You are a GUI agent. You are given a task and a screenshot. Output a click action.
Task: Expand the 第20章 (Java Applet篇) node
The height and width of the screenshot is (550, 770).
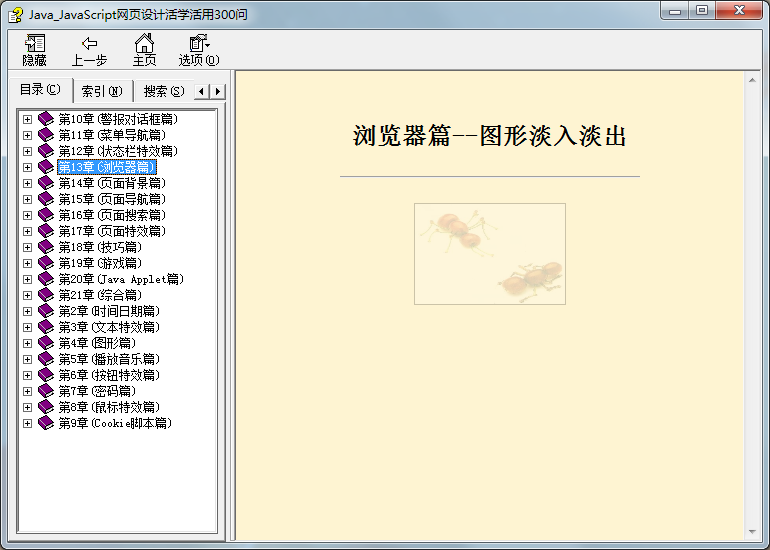tap(28, 279)
